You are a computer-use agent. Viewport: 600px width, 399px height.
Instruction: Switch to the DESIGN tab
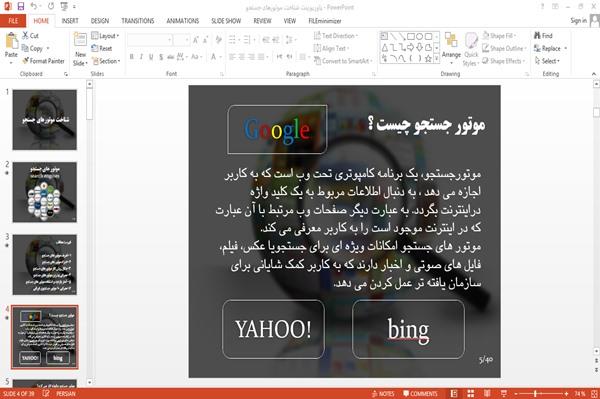(100, 21)
